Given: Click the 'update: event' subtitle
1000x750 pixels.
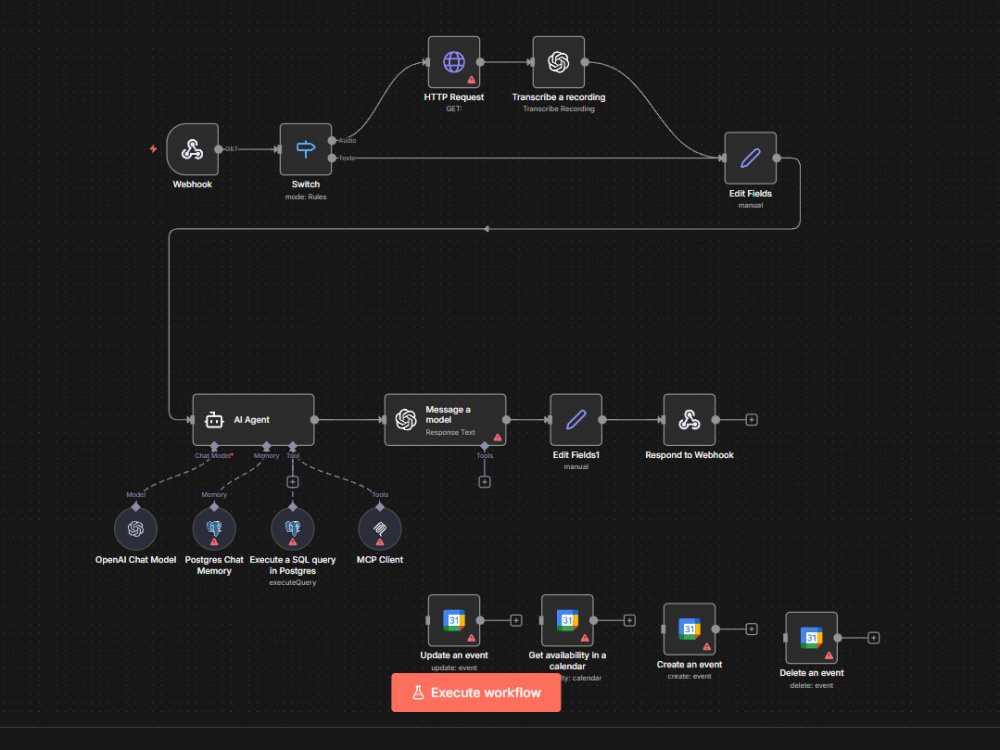Looking at the screenshot, I should (x=453, y=668).
